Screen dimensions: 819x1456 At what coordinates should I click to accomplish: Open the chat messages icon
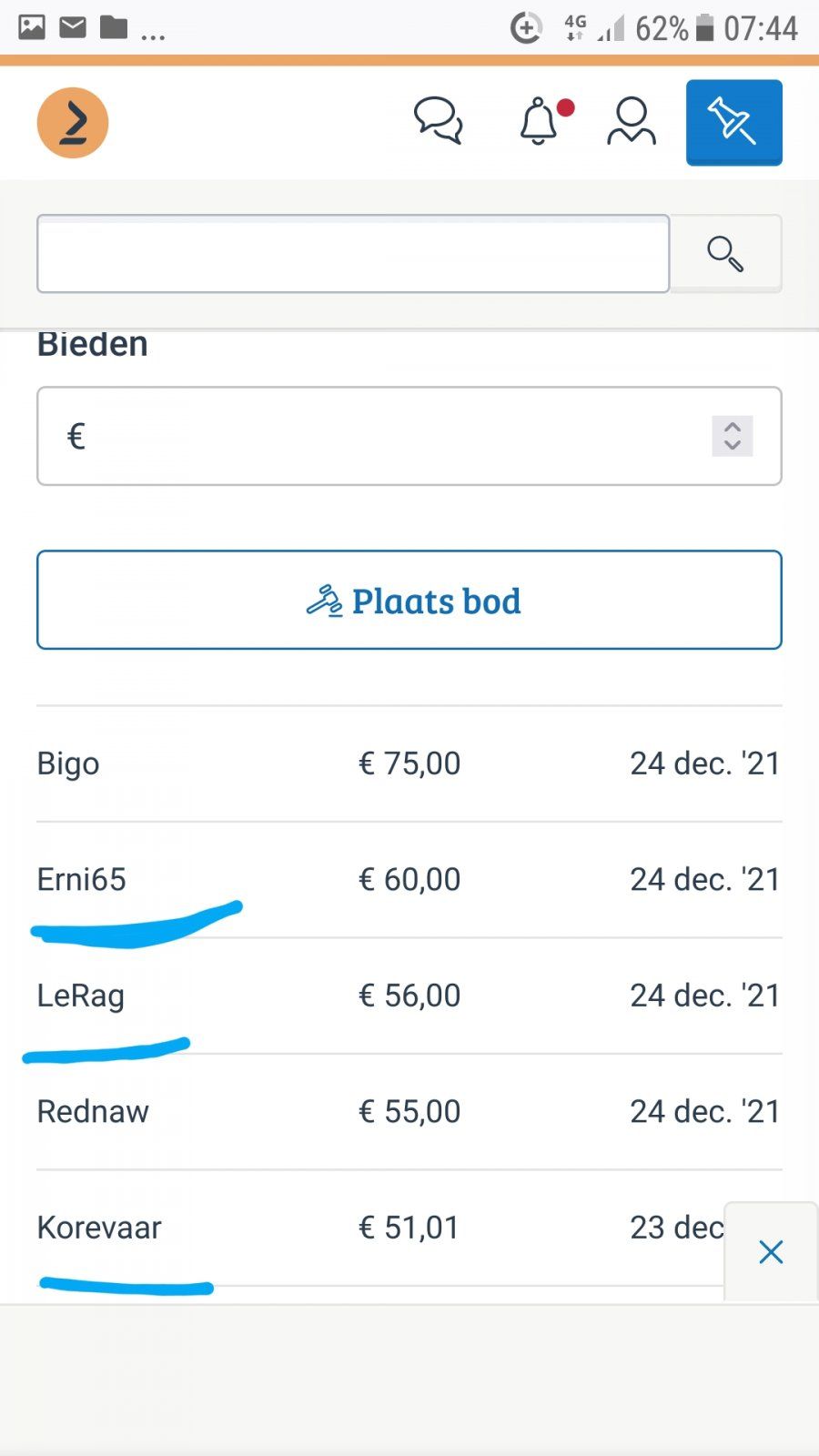[439, 121]
